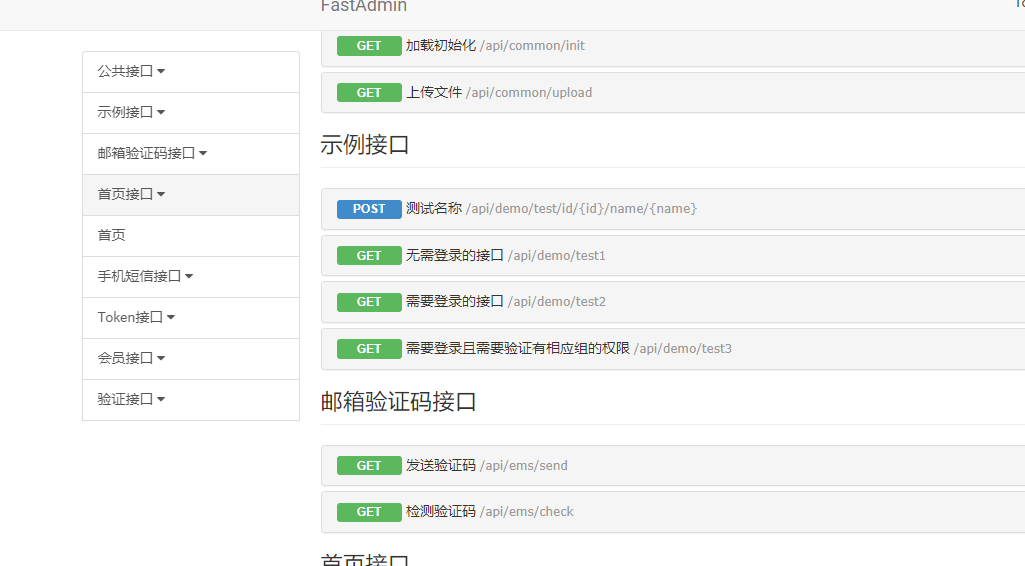Open the 邮箱验证码接口 sidebar dropdown
This screenshot has height=566, width=1025.
pos(152,154)
